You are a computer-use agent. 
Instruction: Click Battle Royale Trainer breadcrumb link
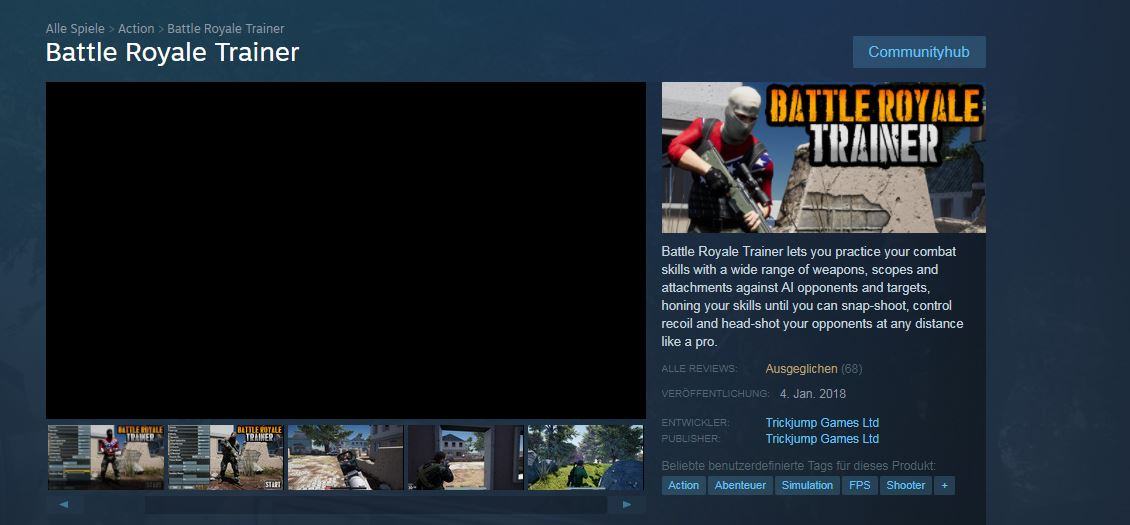(226, 29)
